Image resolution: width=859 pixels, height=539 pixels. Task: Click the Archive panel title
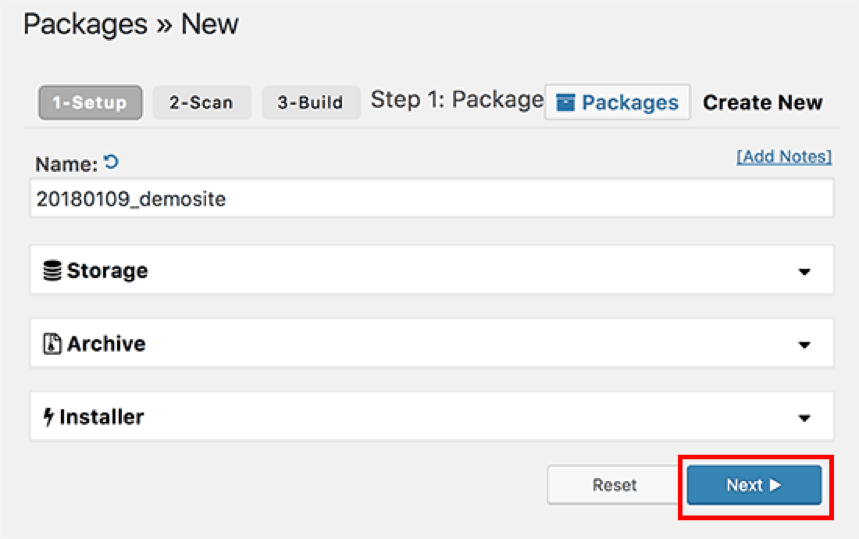tap(106, 344)
